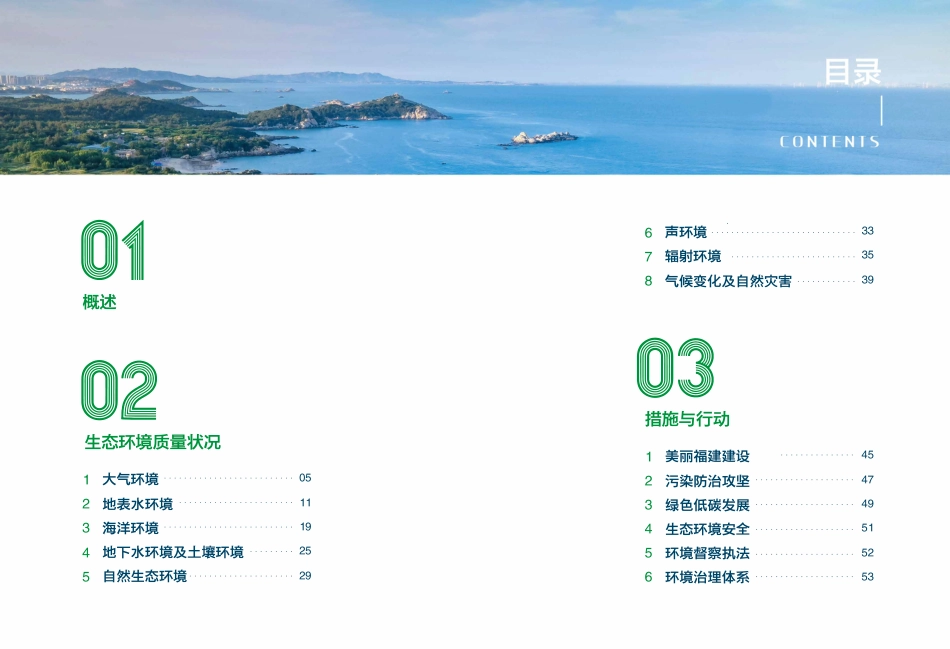This screenshot has height=649, width=950.
Task: Open the 生态环境质量状况 section heading
Action: pyautogui.click(x=153, y=442)
